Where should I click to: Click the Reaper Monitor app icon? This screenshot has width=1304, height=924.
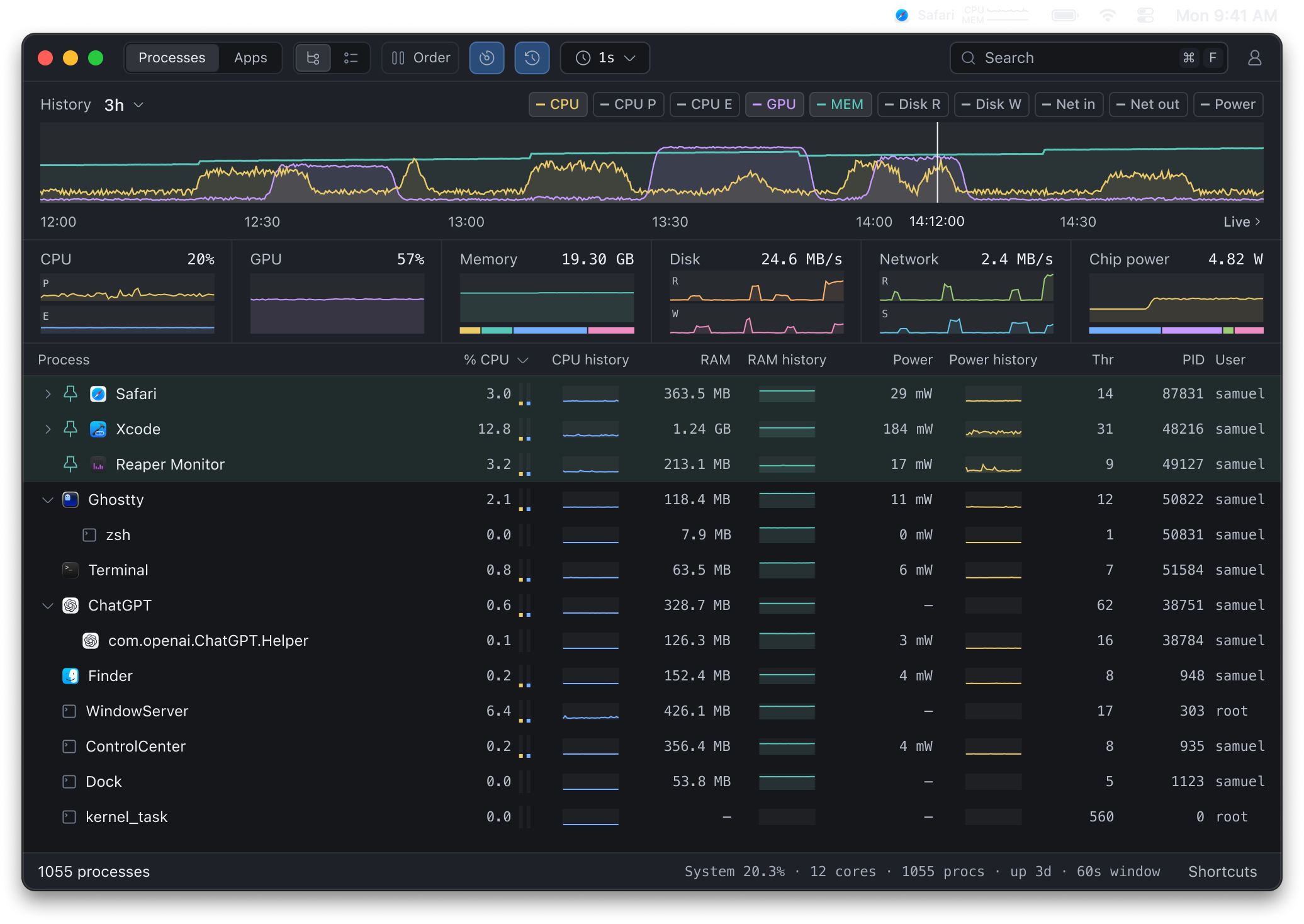(98, 465)
